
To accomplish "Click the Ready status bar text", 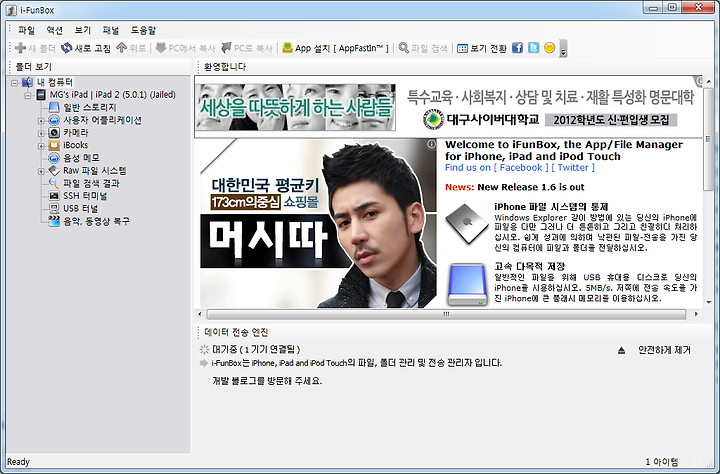I will pos(18,462).
